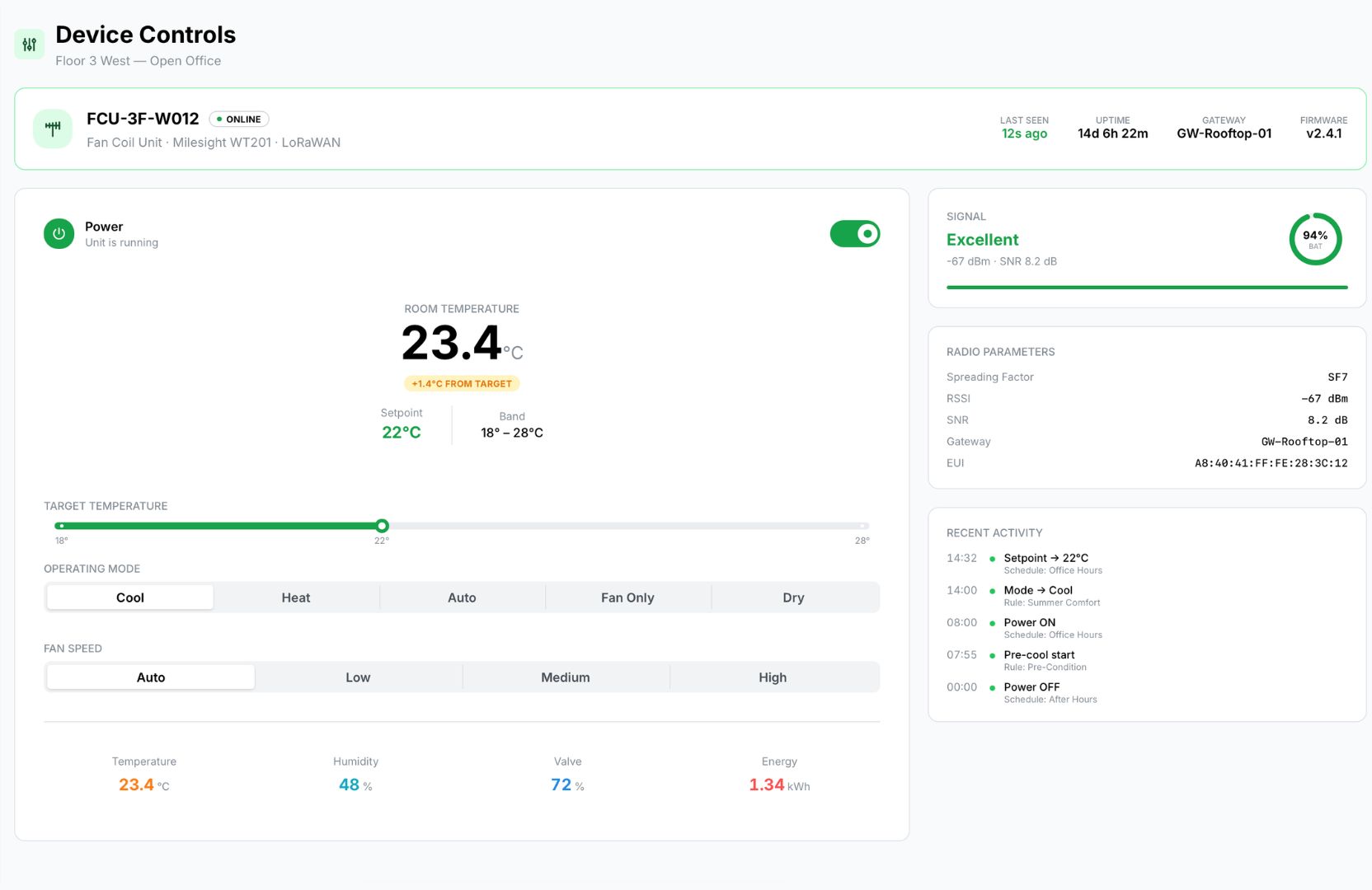The height and width of the screenshot is (890, 1372).
Task: Click the target temperature slider handle
Action: point(382,526)
